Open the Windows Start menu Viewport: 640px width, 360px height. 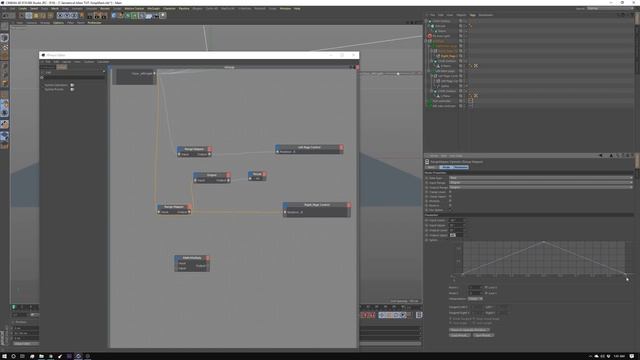[x=4, y=356]
